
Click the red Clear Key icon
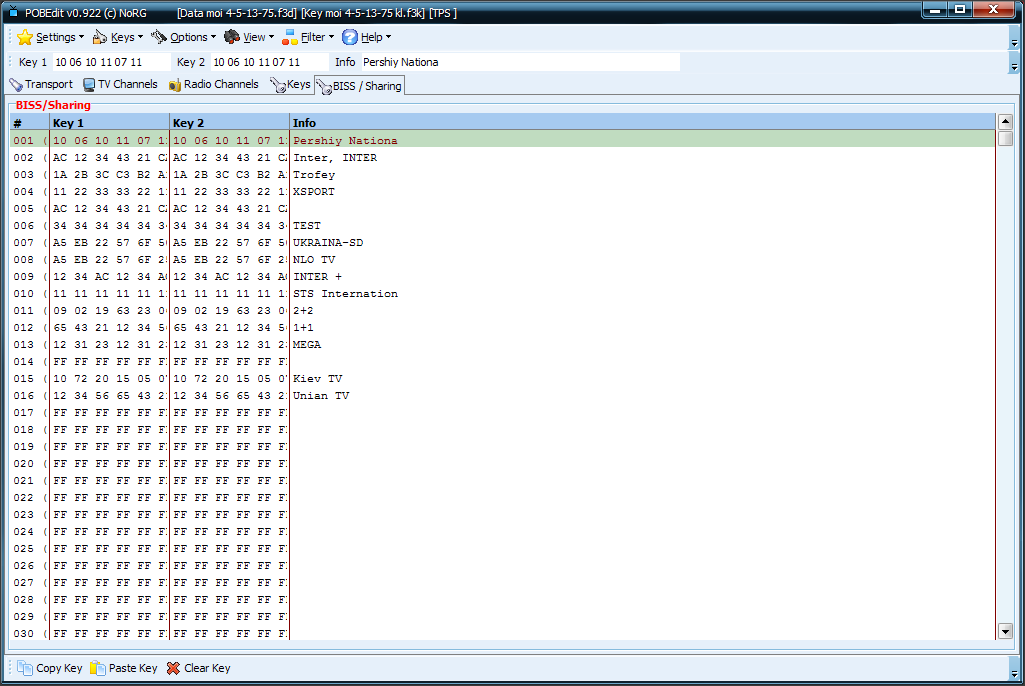tap(173, 668)
